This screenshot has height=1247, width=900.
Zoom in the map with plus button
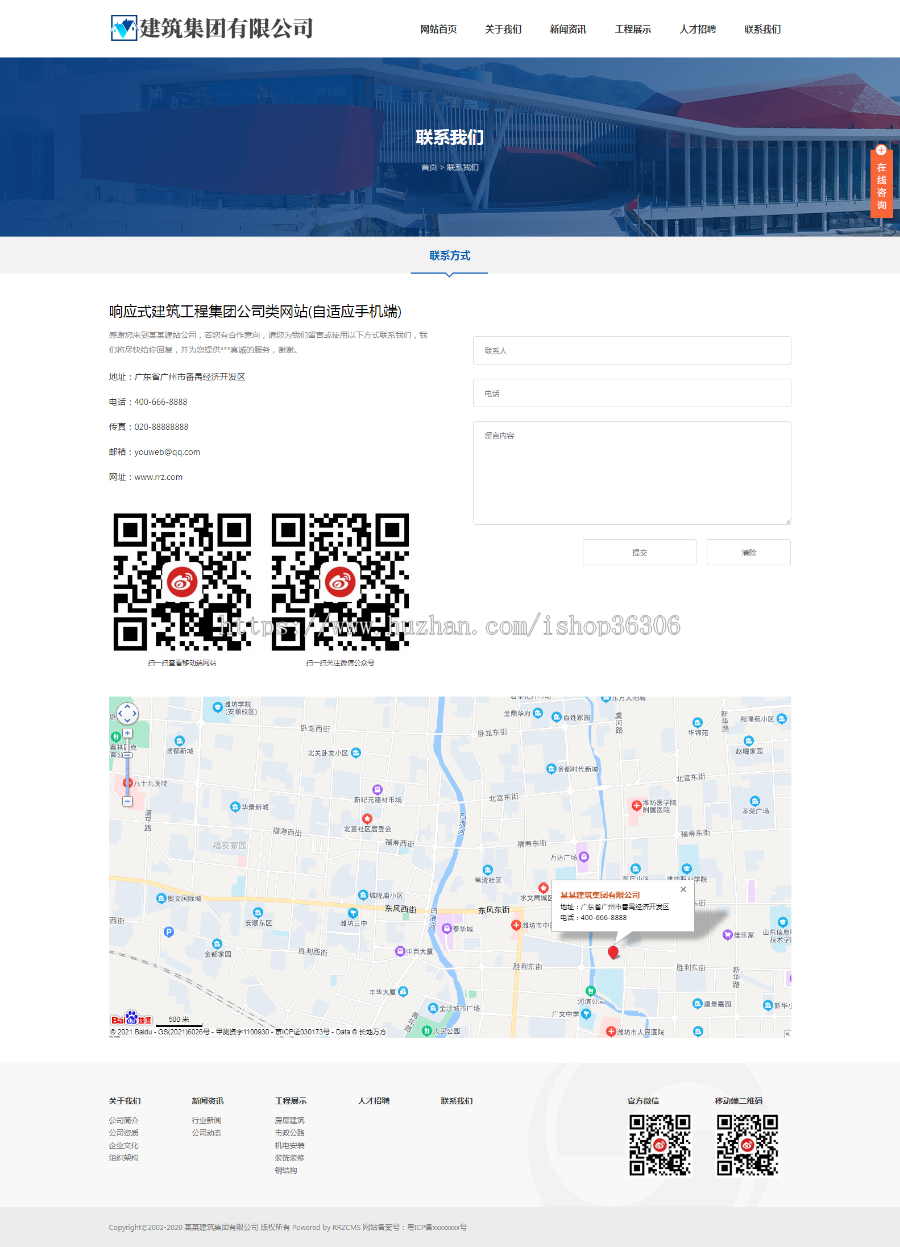tap(127, 733)
